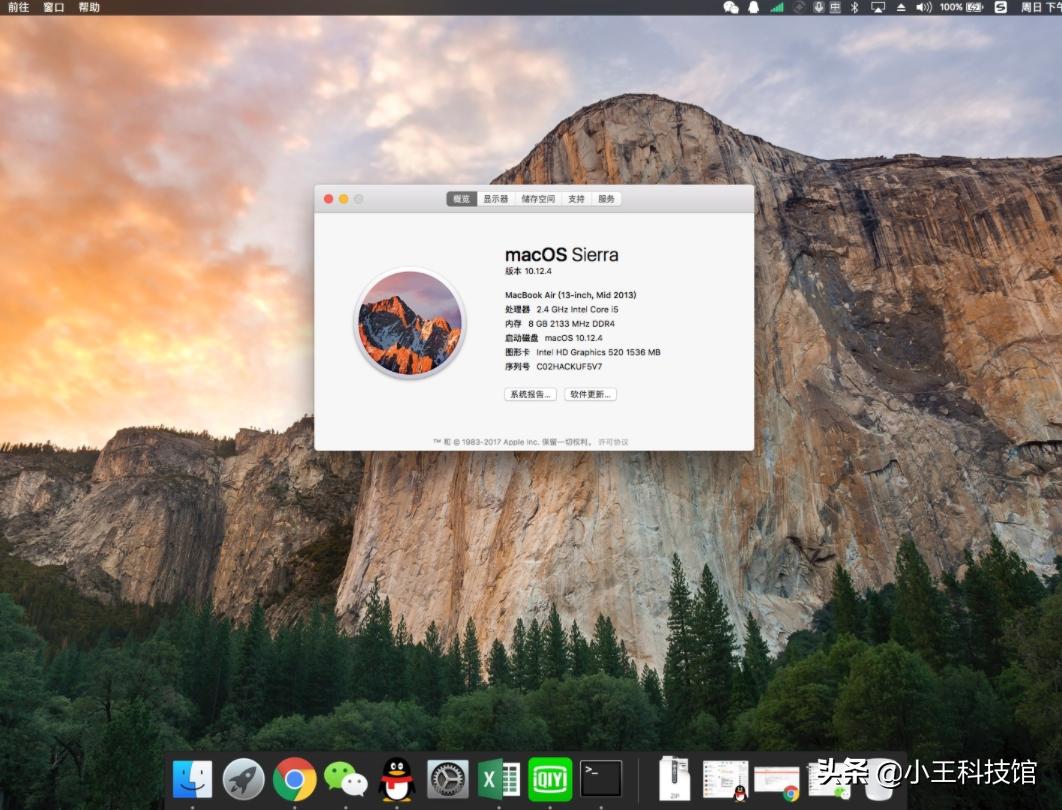Viewport: 1062px width, 810px height.
Task: Open the iQIYI app in Dock
Action: [x=550, y=779]
